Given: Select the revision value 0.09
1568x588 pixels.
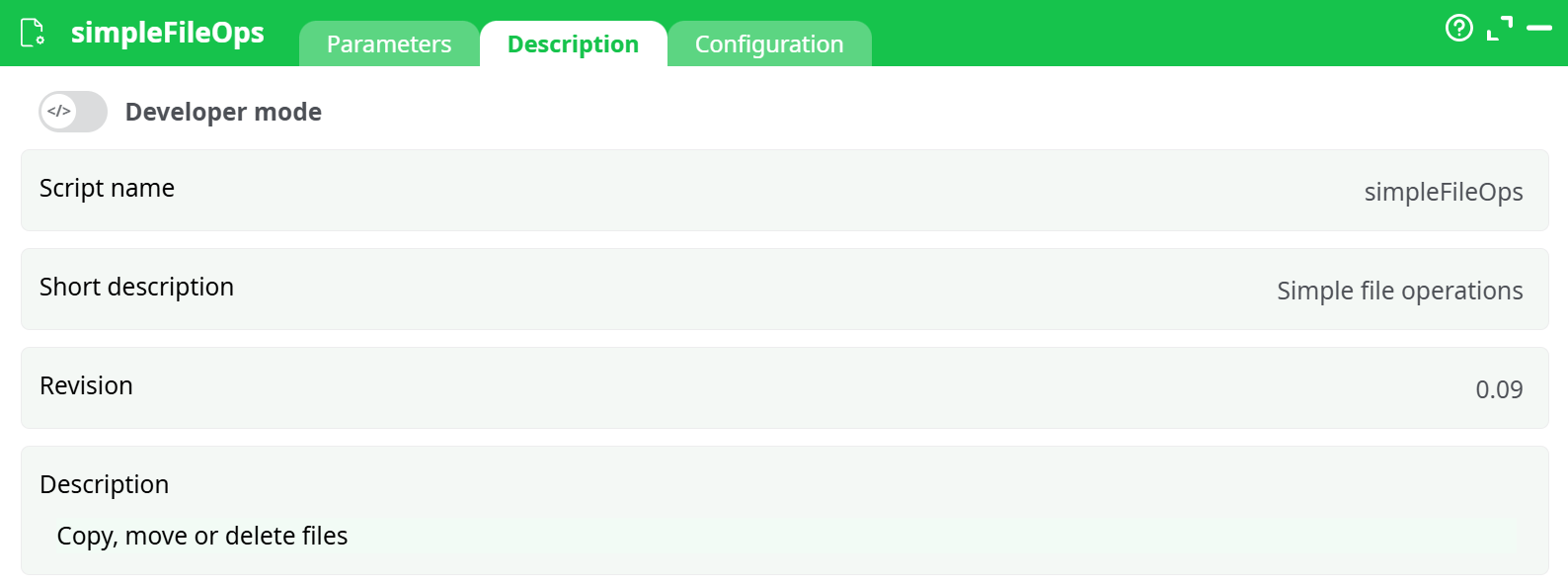Looking at the screenshot, I should [x=1499, y=389].
